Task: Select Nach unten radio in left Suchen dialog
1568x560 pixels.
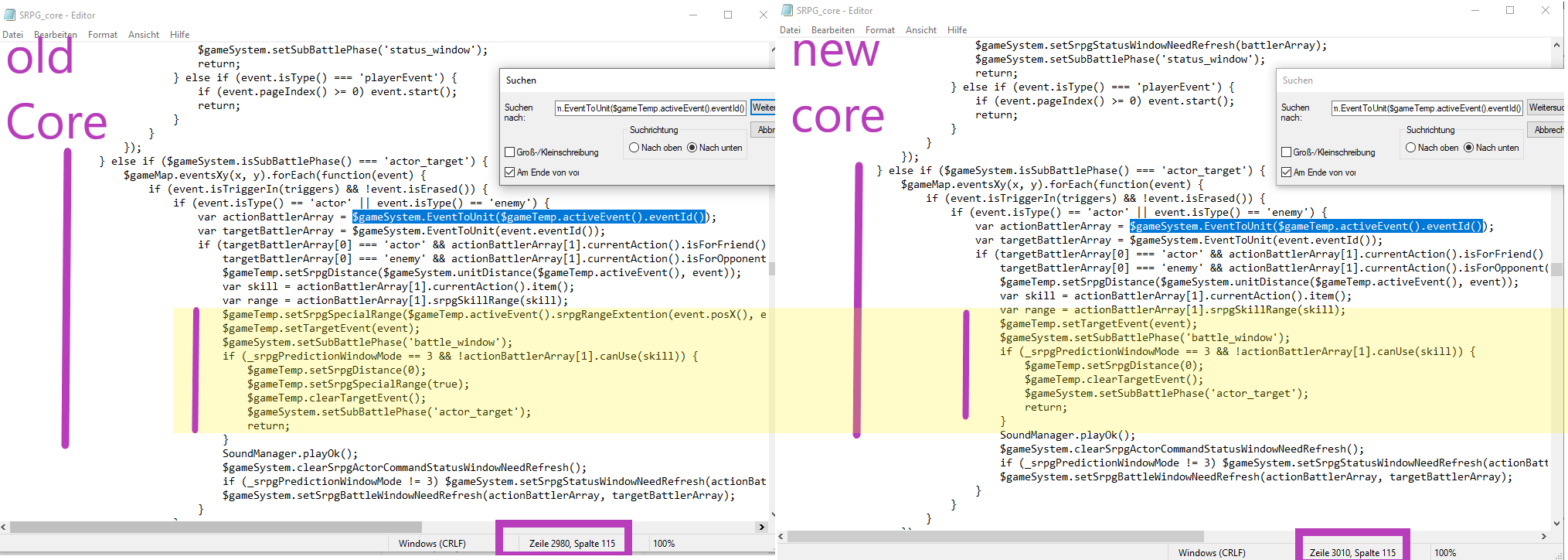Action: tap(692, 148)
